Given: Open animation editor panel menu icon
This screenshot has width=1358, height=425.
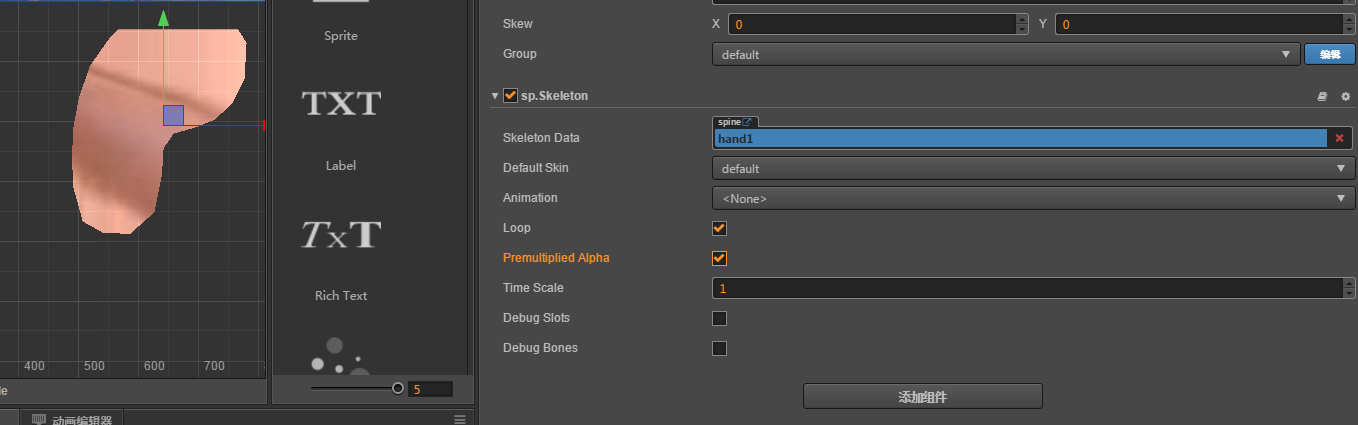Looking at the screenshot, I should 460,419.
